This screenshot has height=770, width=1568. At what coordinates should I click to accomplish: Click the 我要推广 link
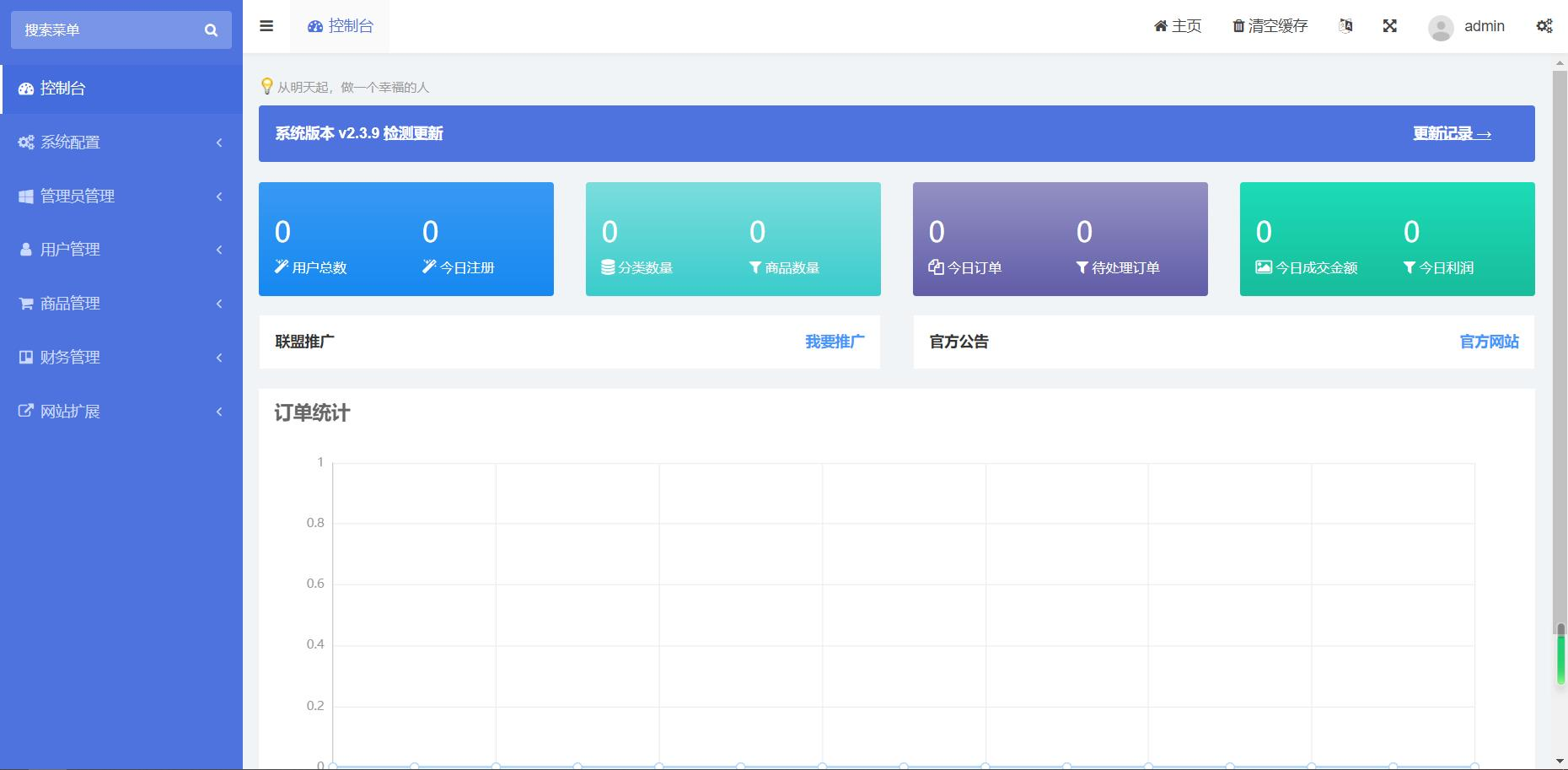point(834,342)
